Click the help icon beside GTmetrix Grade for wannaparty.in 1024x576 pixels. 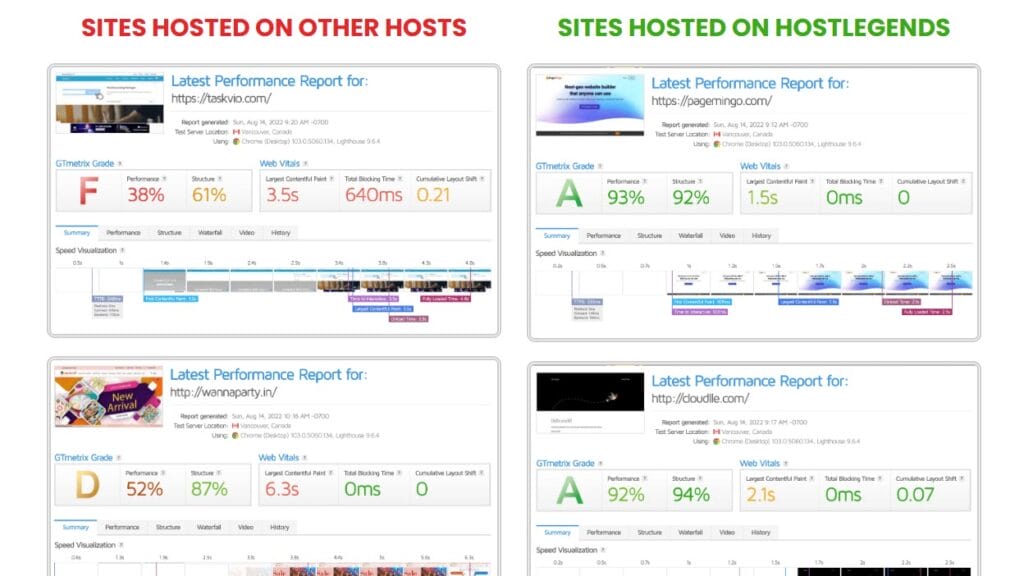pos(119,458)
